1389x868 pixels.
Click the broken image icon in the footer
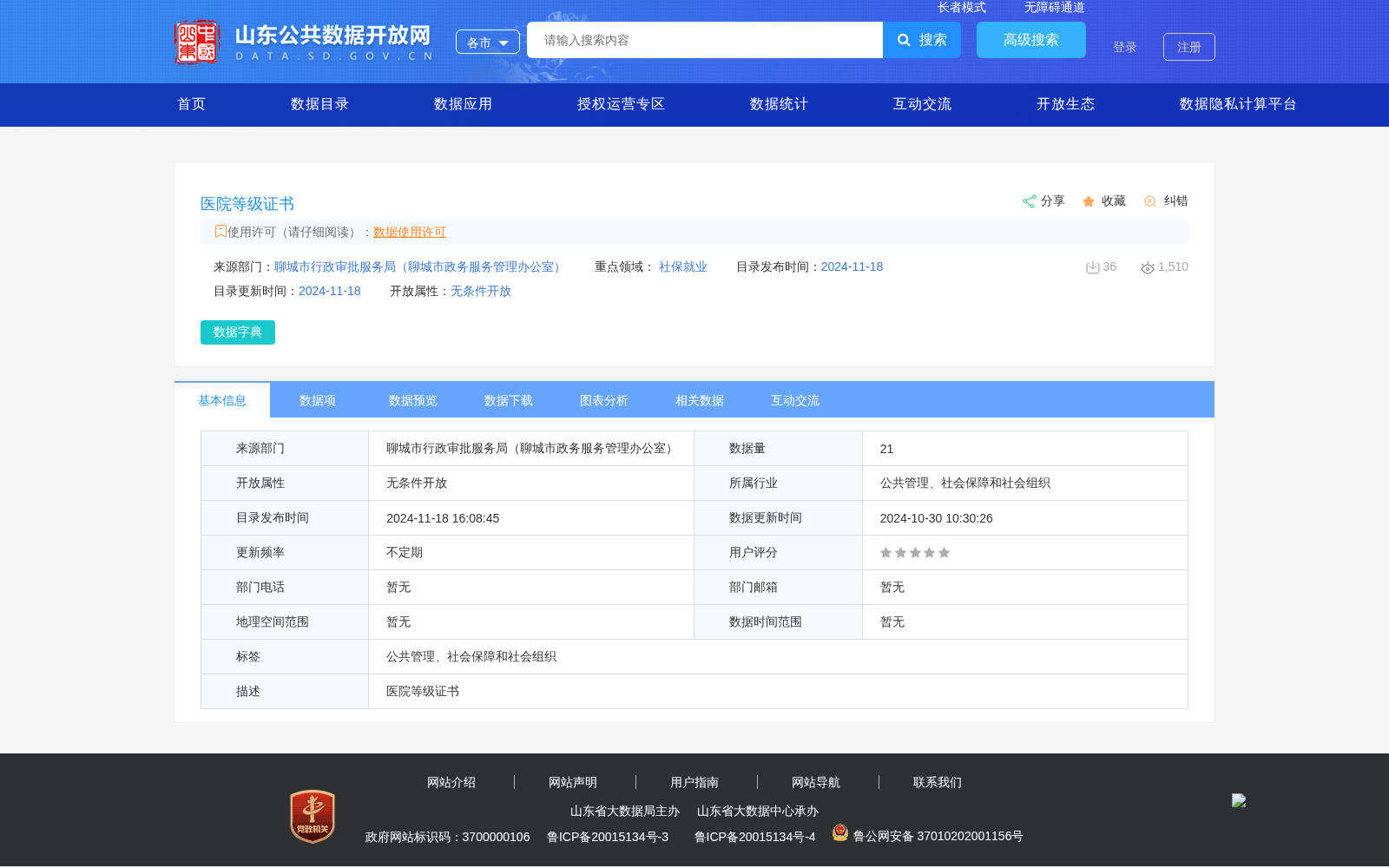coord(1239,800)
